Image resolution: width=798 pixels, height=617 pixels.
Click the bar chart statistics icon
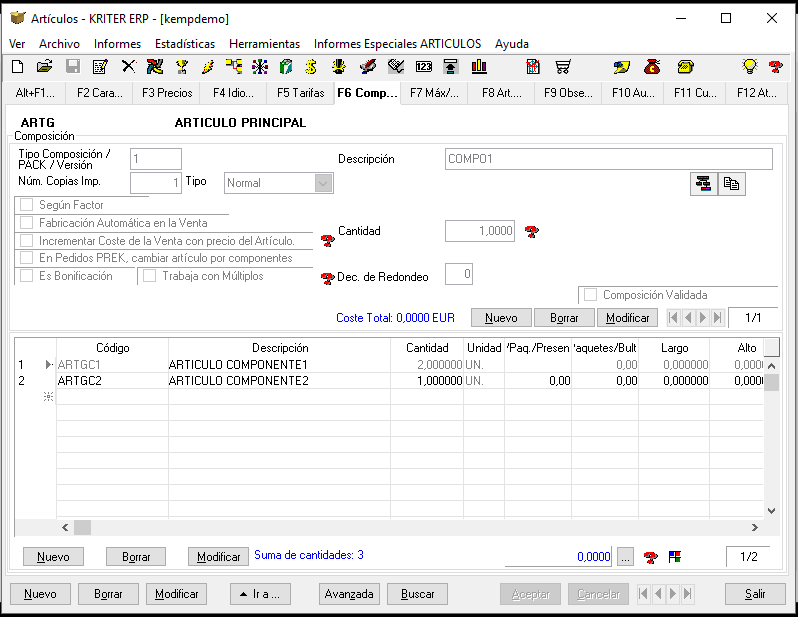click(x=479, y=67)
